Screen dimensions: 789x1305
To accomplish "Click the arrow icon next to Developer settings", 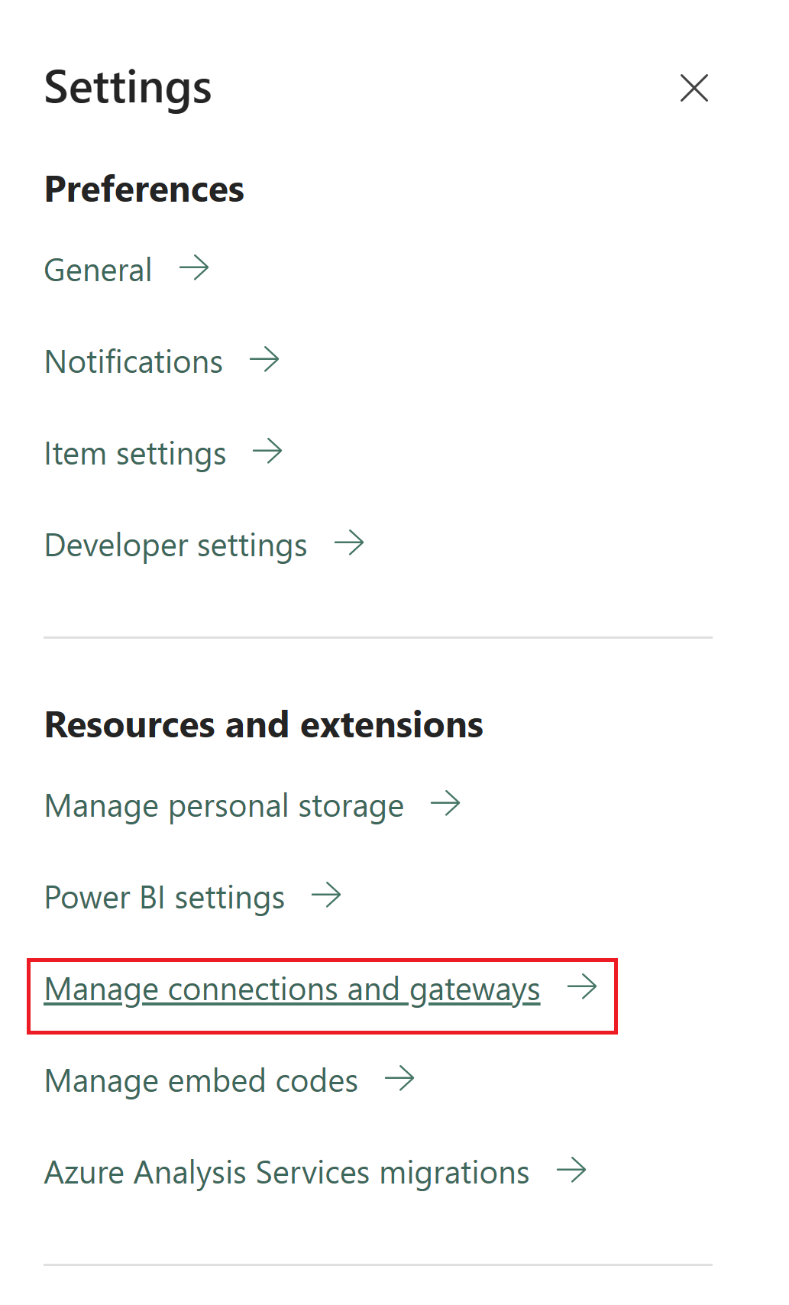I will [349, 543].
